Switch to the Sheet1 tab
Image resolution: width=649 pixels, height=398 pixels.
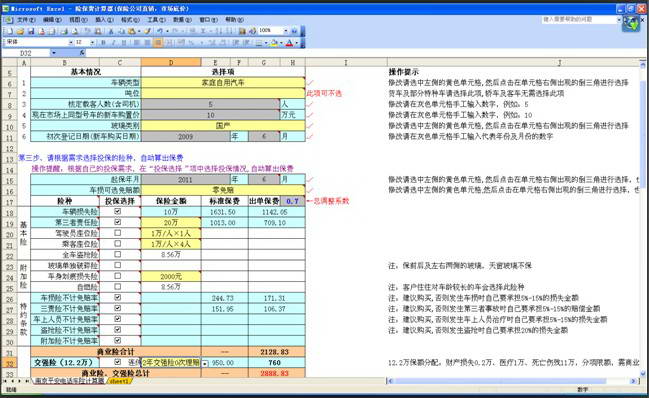tap(119, 381)
